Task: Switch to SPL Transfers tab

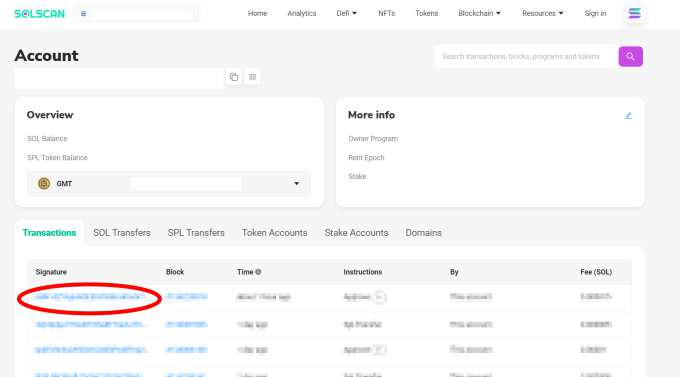Action: pyautogui.click(x=196, y=233)
